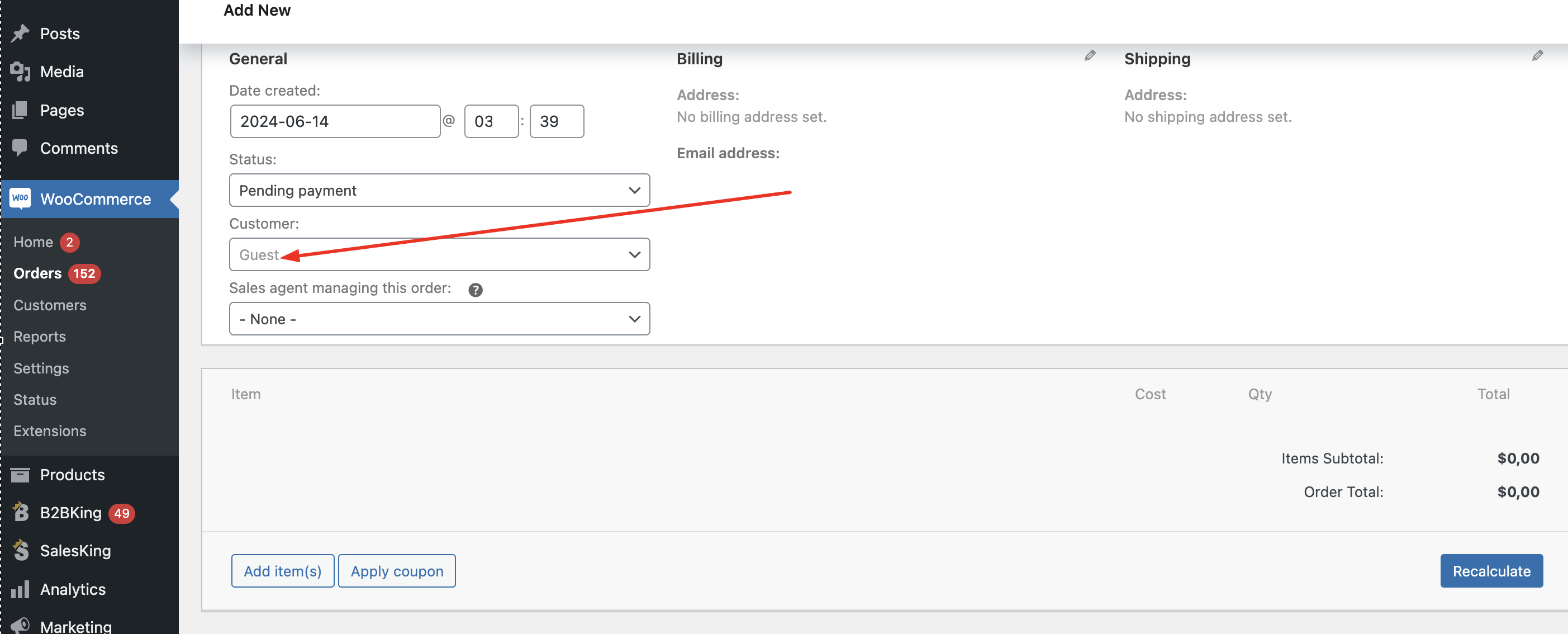This screenshot has width=1568, height=634.
Task: Open WooCommerce Status submenu item
Action: [35, 400]
